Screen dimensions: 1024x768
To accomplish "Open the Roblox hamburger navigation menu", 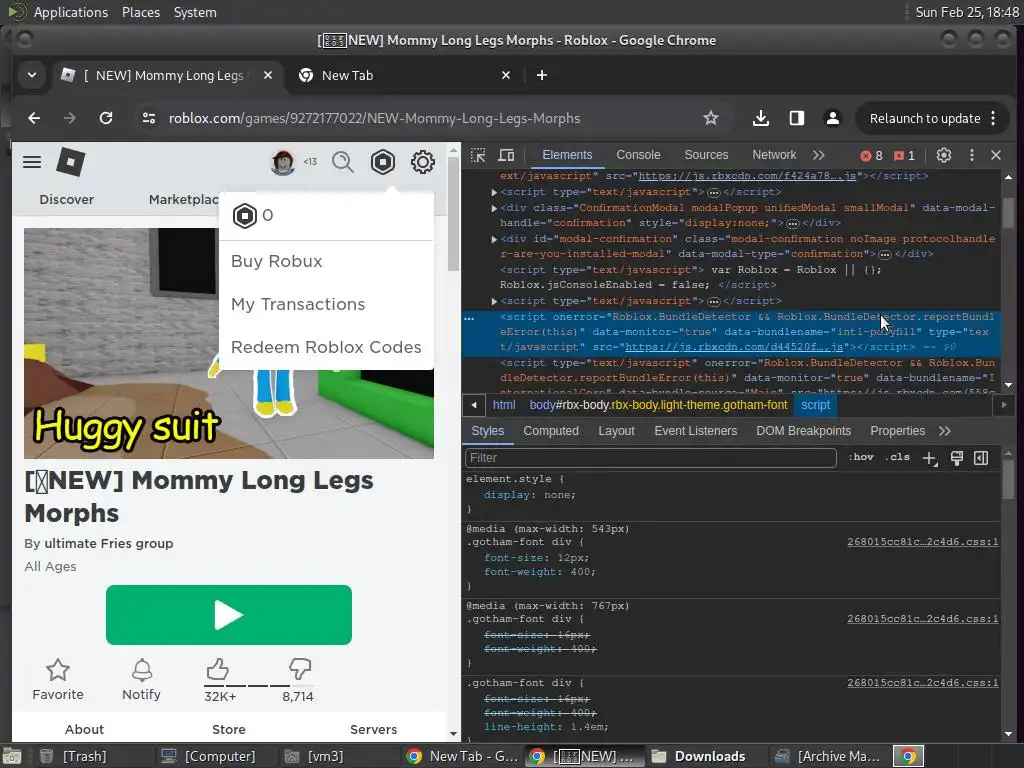I will (32, 162).
